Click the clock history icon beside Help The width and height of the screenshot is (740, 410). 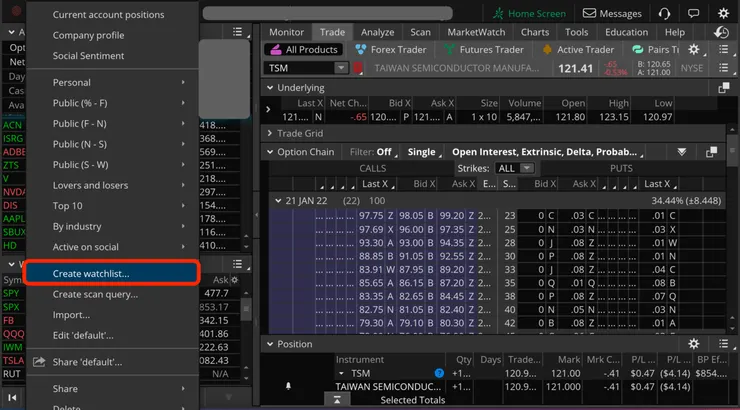coord(721,32)
